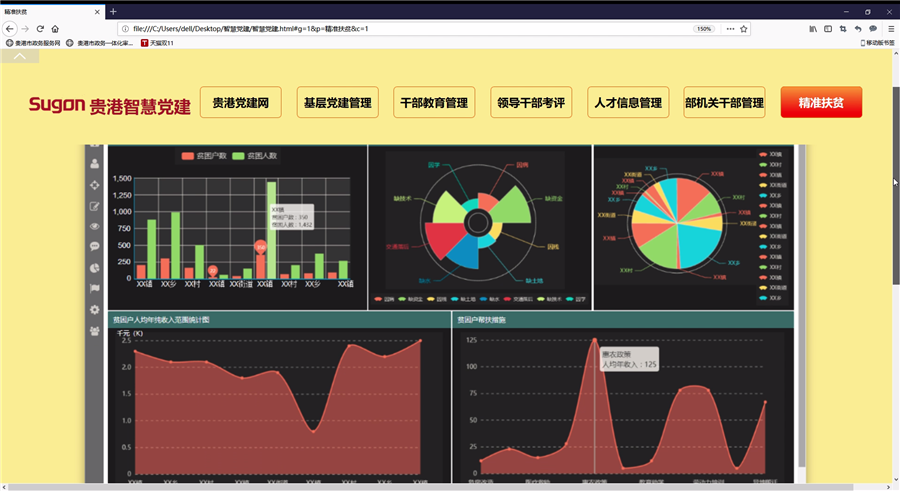
Task: Toggle 贫困户数 series in bar chart legend
Action: (201, 156)
